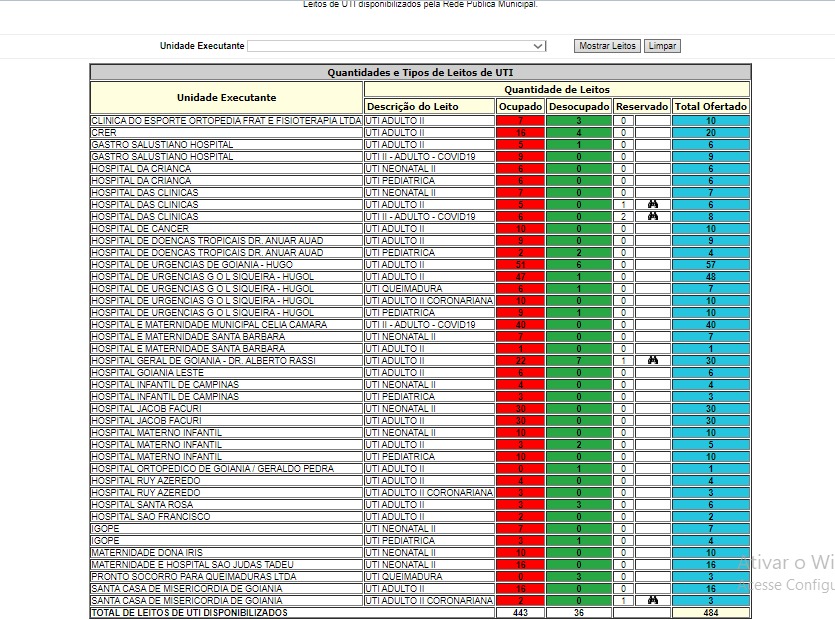
Task: Select the Total Ofertado column header
Action: coord(710,106)
